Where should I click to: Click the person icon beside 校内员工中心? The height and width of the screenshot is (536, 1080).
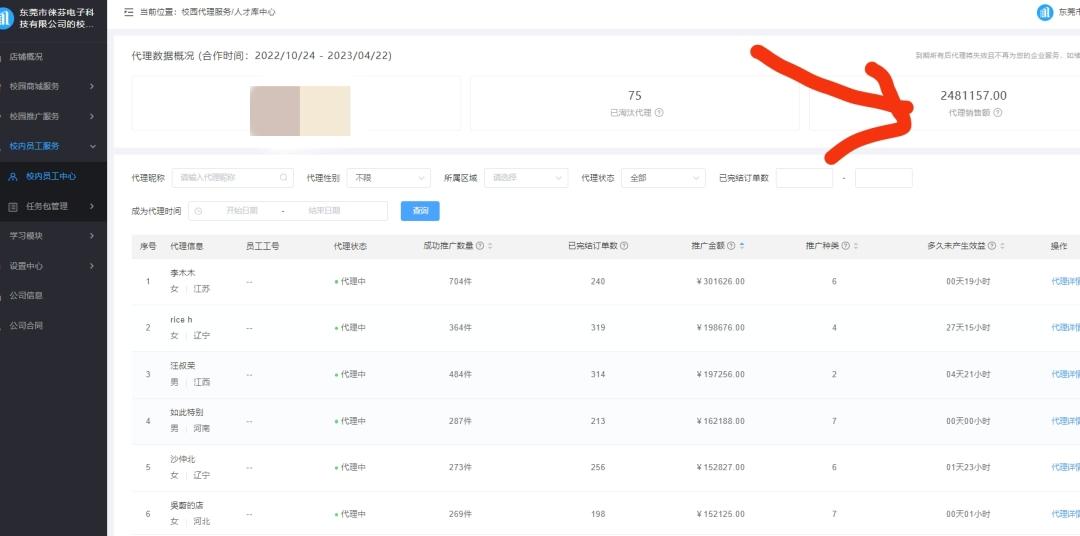(13, 176)
